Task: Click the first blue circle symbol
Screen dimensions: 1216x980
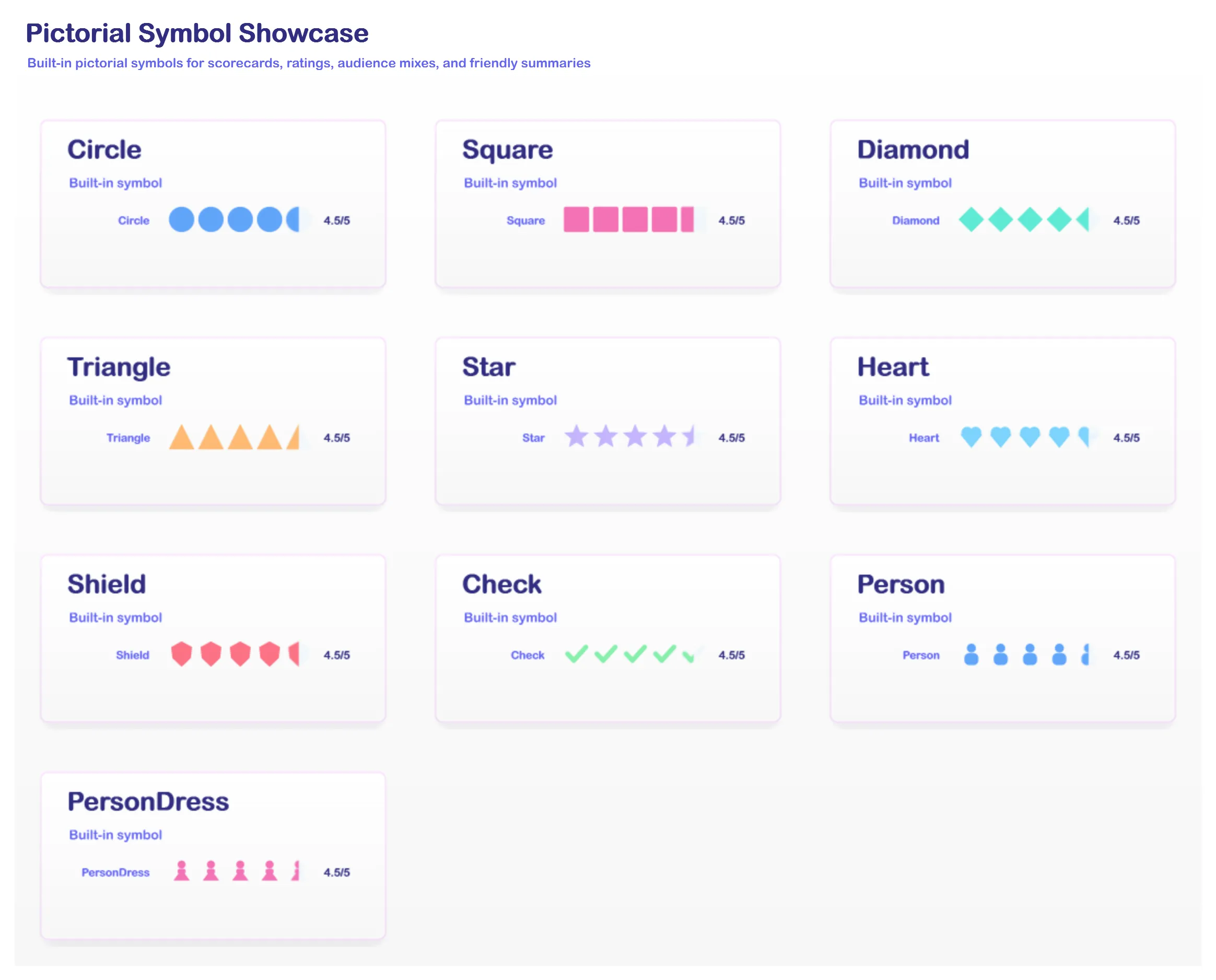Action: point(181,219)
